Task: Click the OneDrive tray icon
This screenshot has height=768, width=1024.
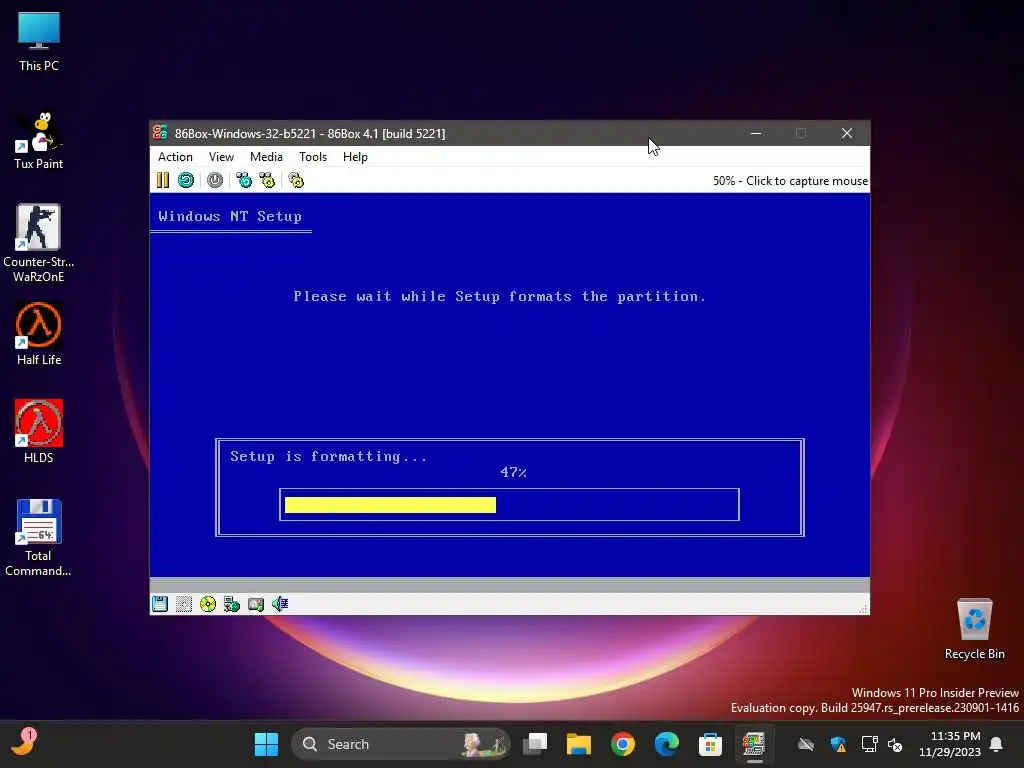Action: tap(806, 744)
